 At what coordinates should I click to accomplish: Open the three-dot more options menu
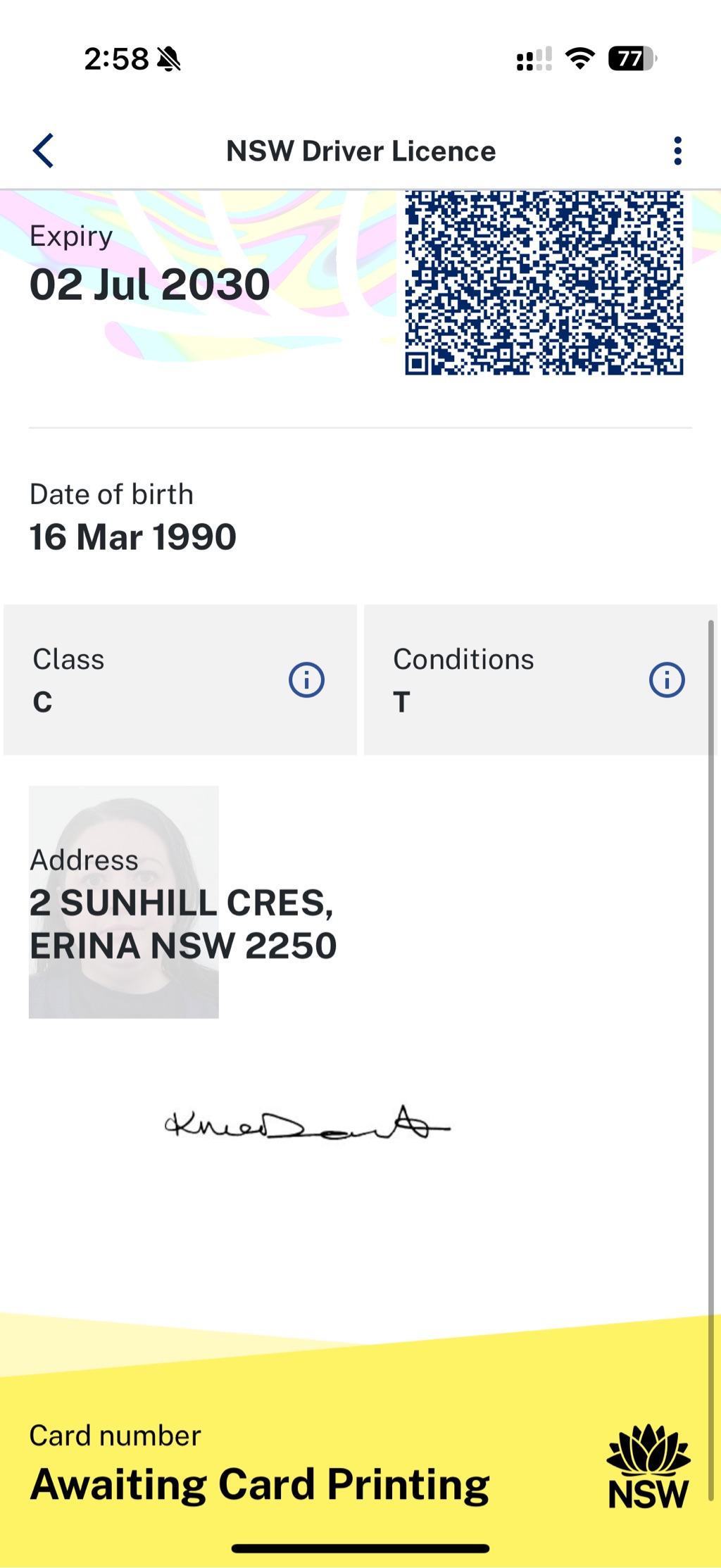pyautogui.click(x=677, y=151)
